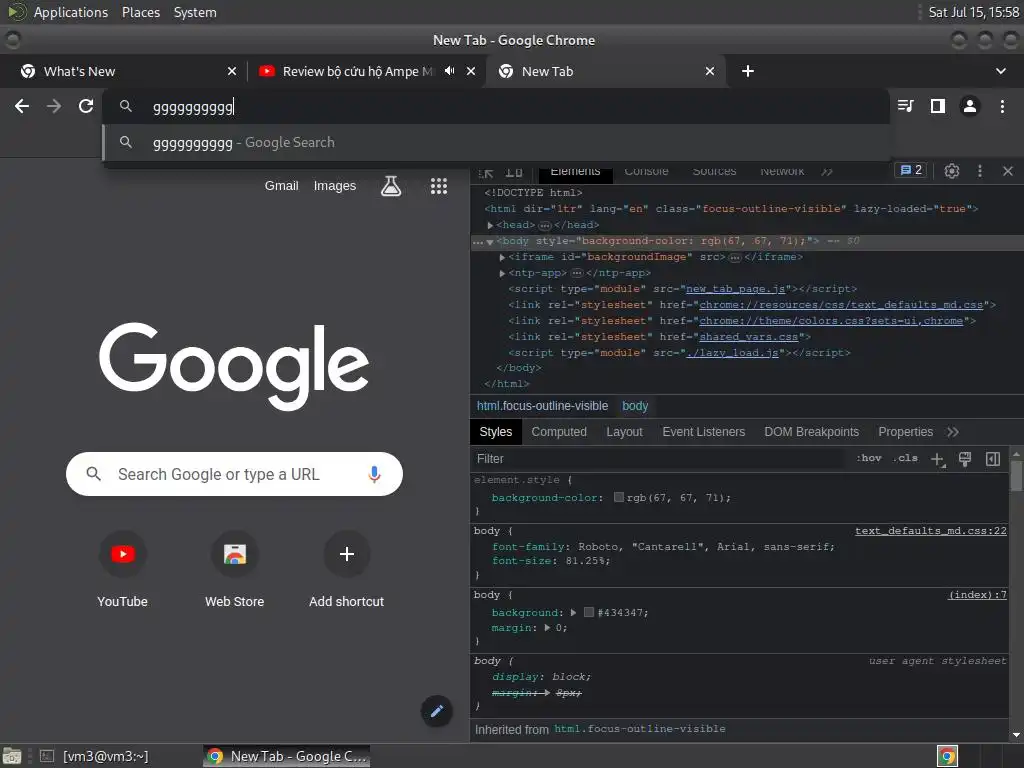
Task: Toggle the Chrome side panel icon
Action: point(938,106)
